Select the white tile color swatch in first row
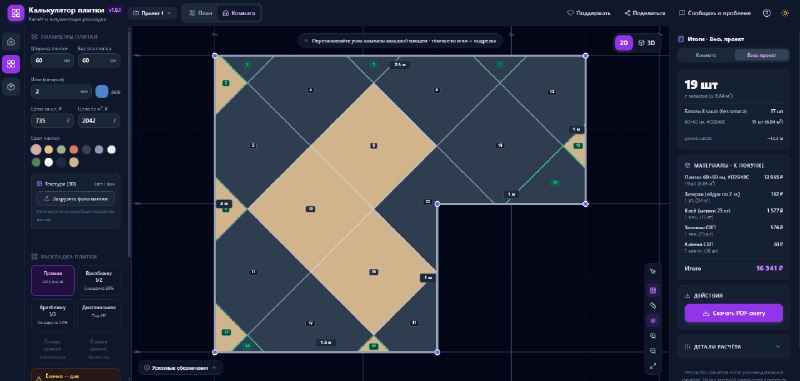 pyautogui.click(x=112, y=149)
